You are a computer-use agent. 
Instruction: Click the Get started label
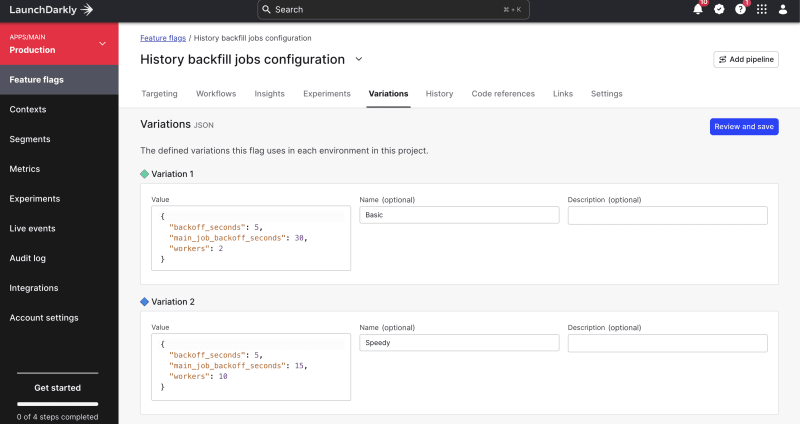58,388
